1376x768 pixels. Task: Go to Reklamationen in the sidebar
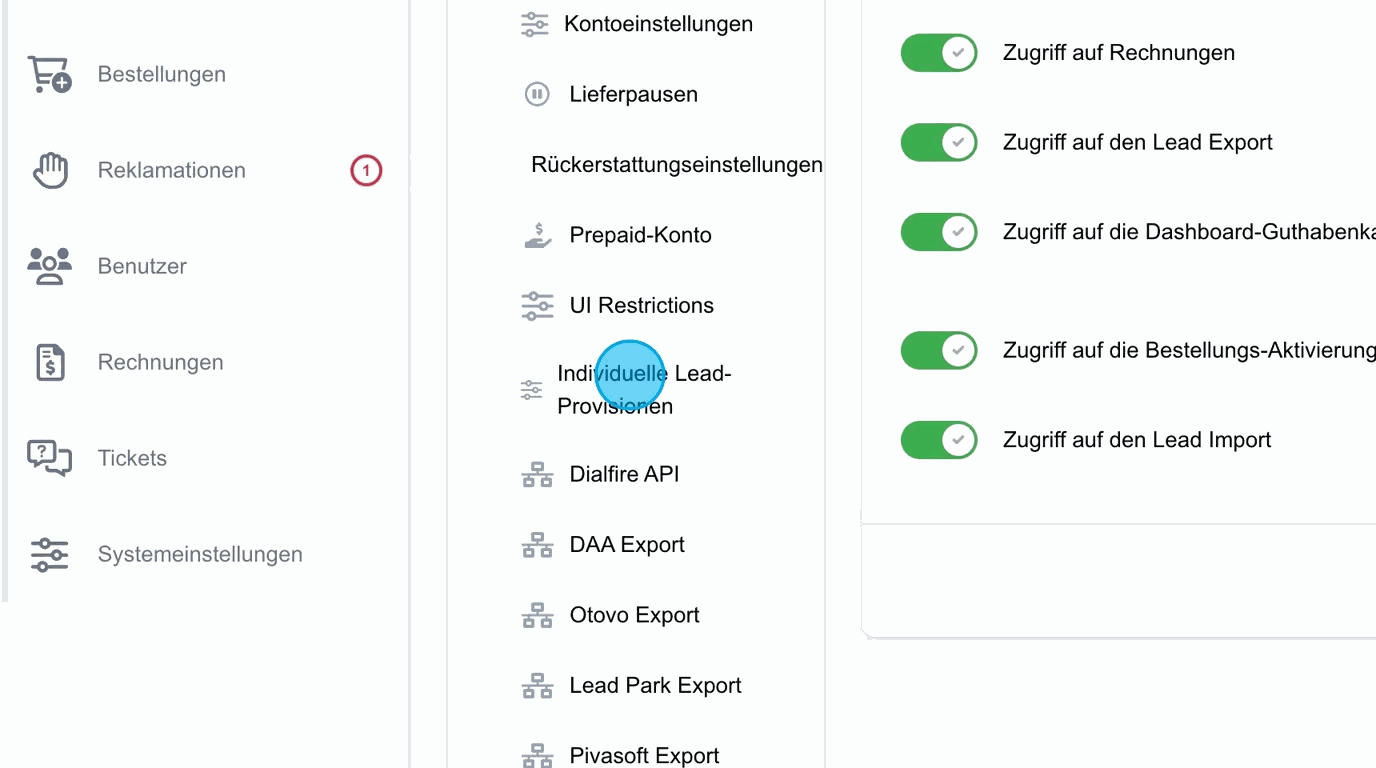click(171, 170)
